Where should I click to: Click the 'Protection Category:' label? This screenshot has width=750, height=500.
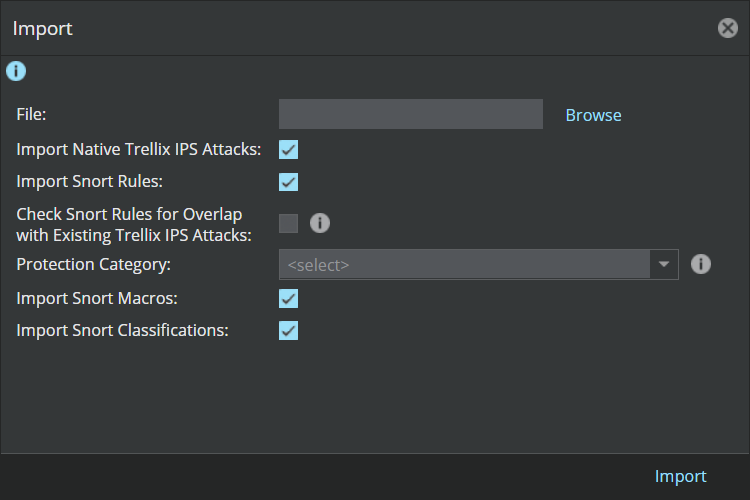[x=94, y=265]
